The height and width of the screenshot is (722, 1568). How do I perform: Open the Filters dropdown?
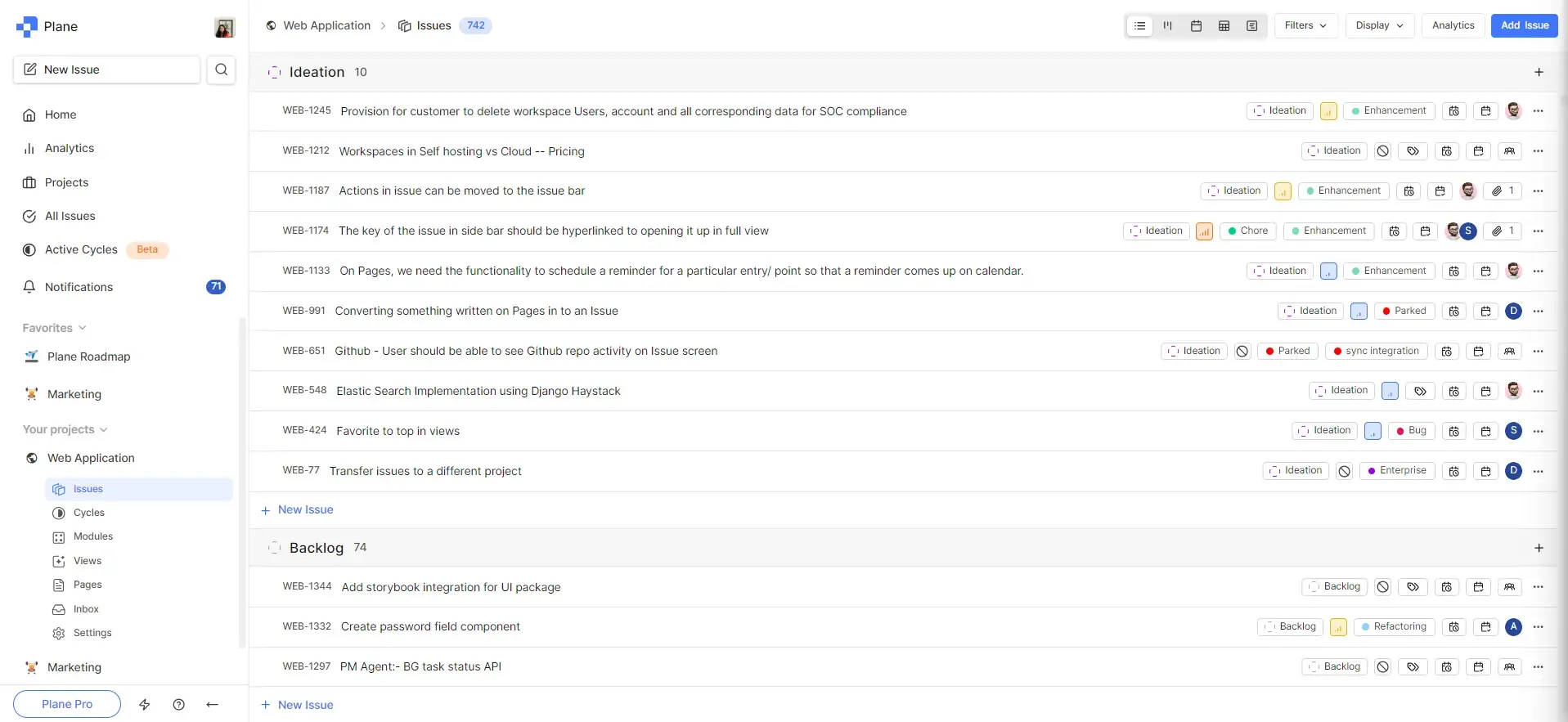coord(1305,25)
